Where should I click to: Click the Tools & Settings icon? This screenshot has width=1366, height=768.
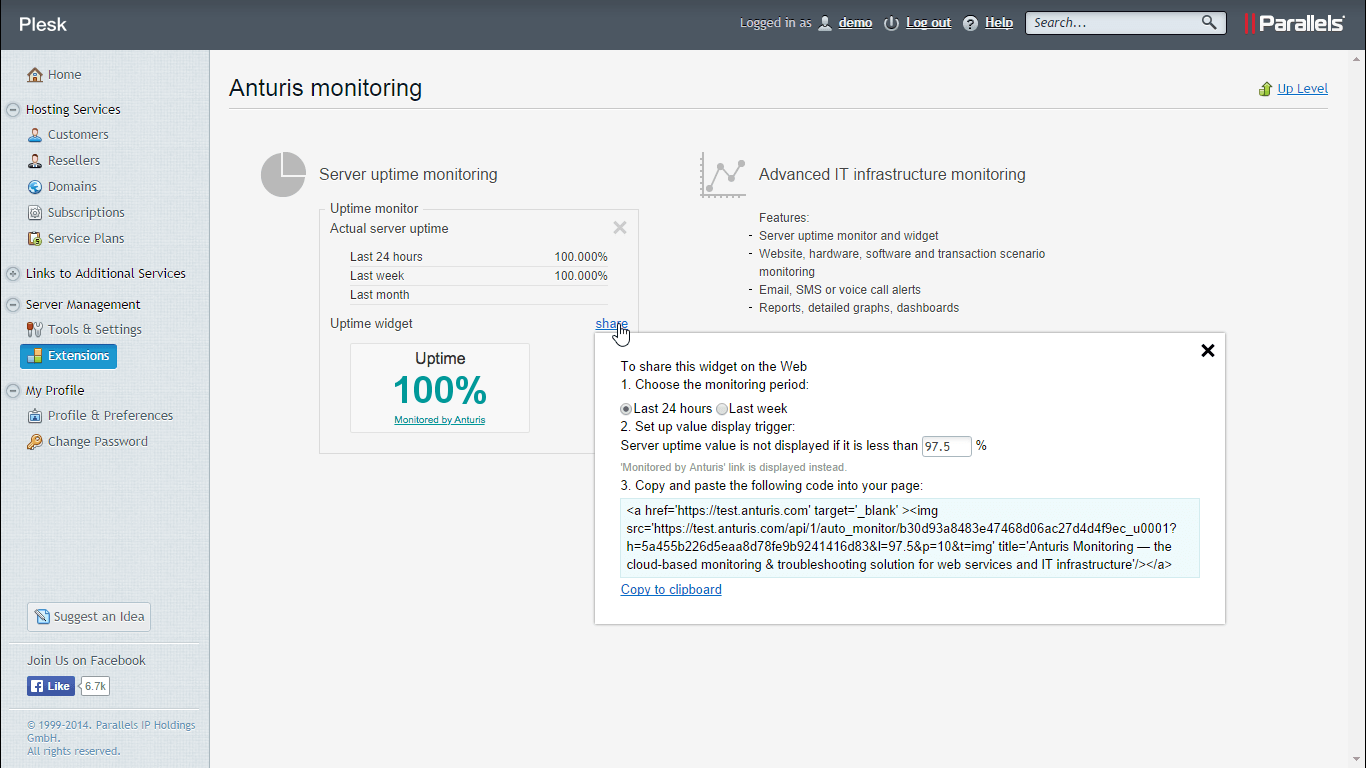tap(35, 330)
